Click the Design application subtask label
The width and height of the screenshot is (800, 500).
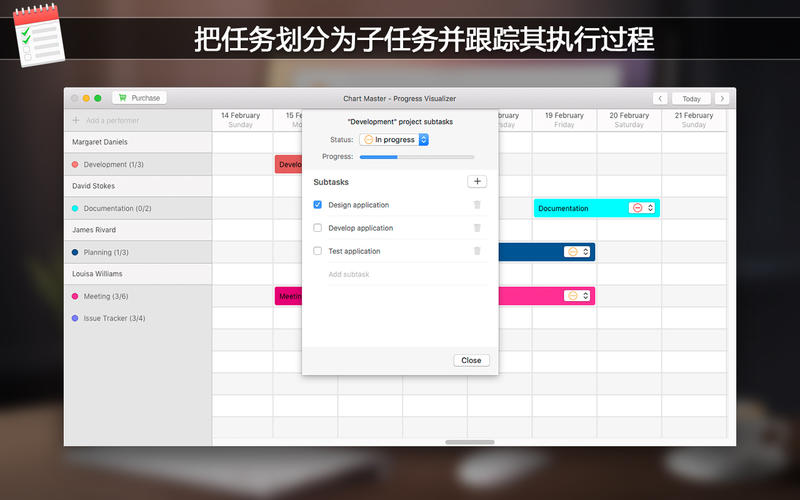359,205
